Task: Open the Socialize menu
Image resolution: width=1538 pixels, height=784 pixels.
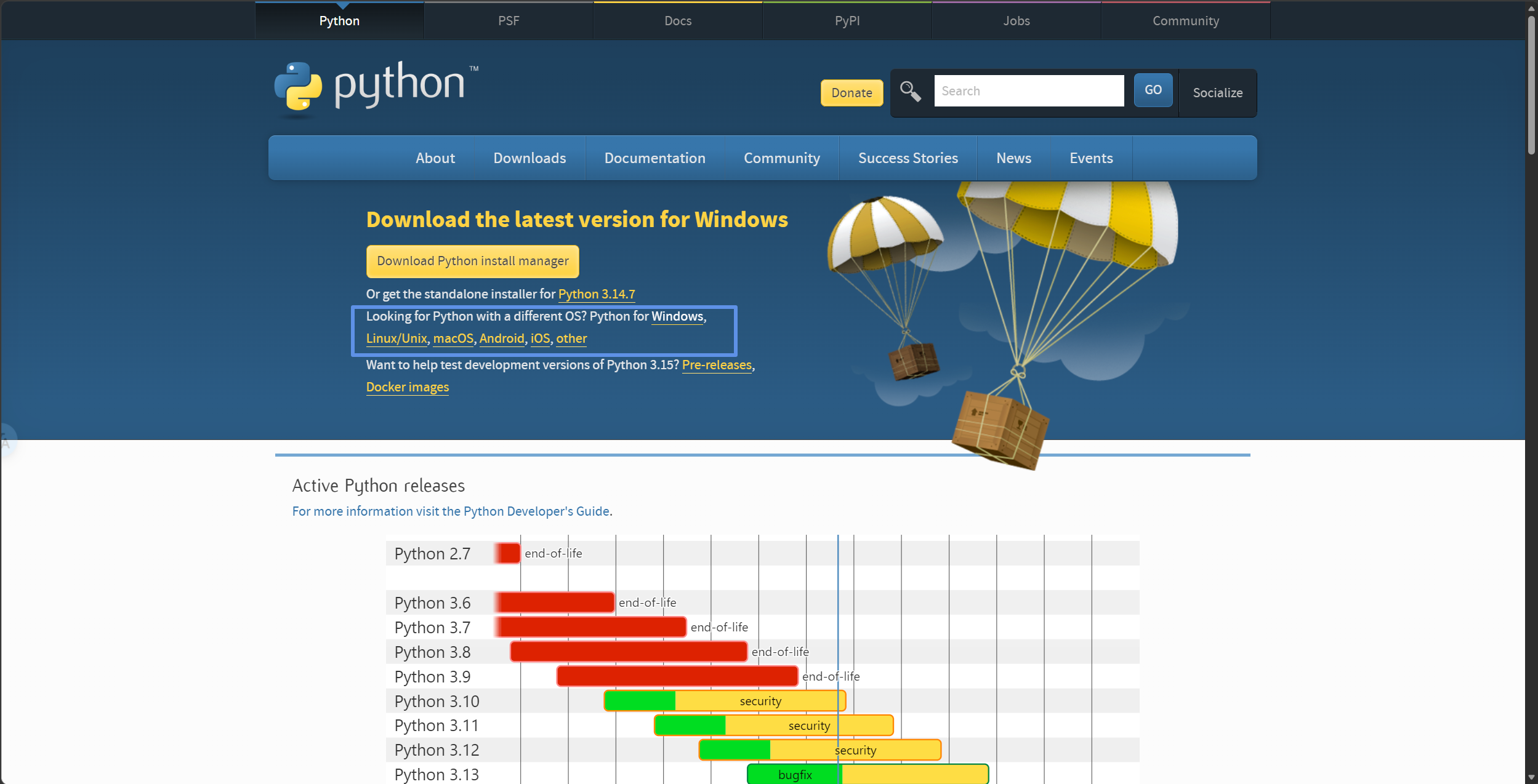Action: (1217, 93)
